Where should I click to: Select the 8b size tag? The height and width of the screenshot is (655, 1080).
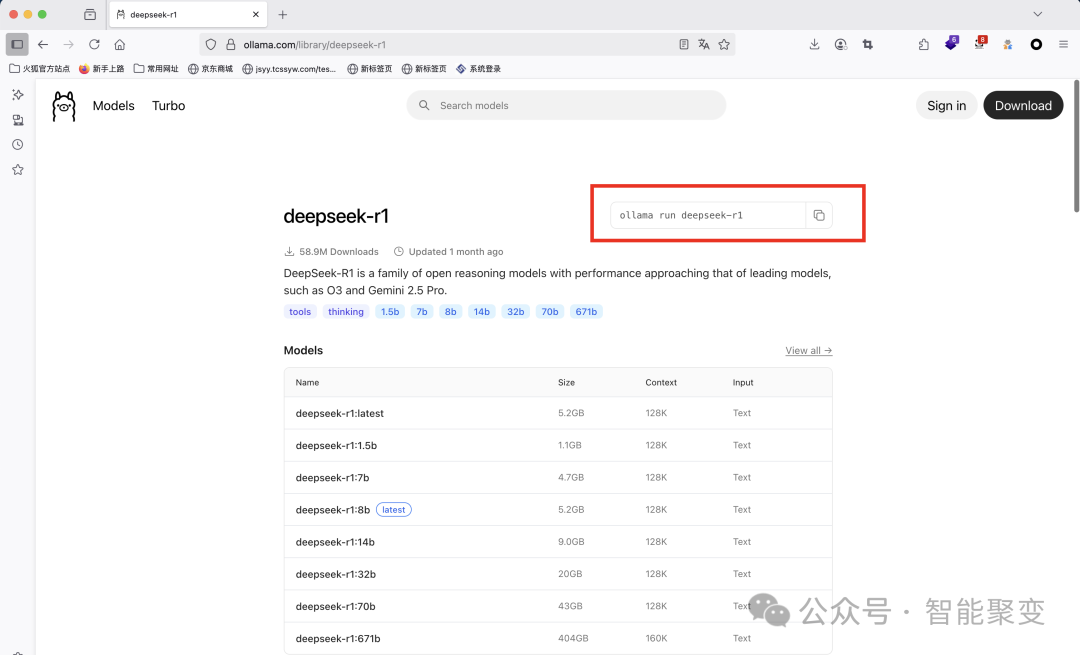(x=450, y=312)
